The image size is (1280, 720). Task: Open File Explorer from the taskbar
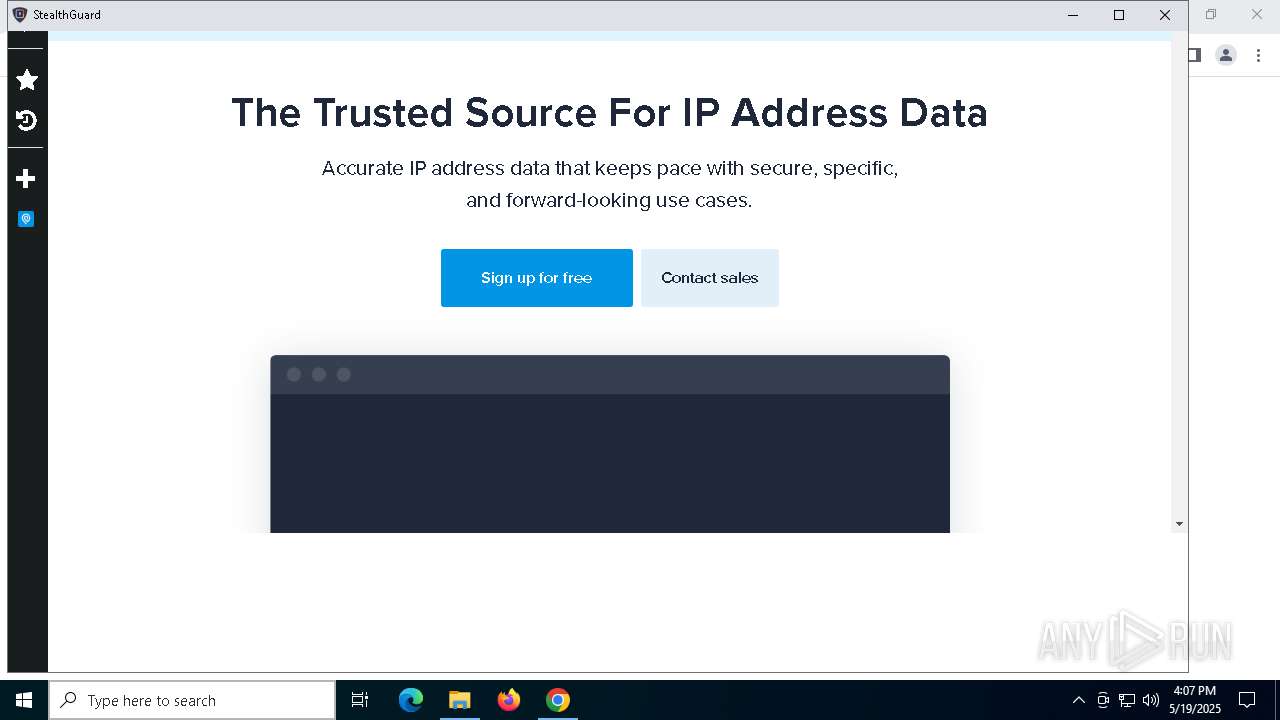coord(460,700)
